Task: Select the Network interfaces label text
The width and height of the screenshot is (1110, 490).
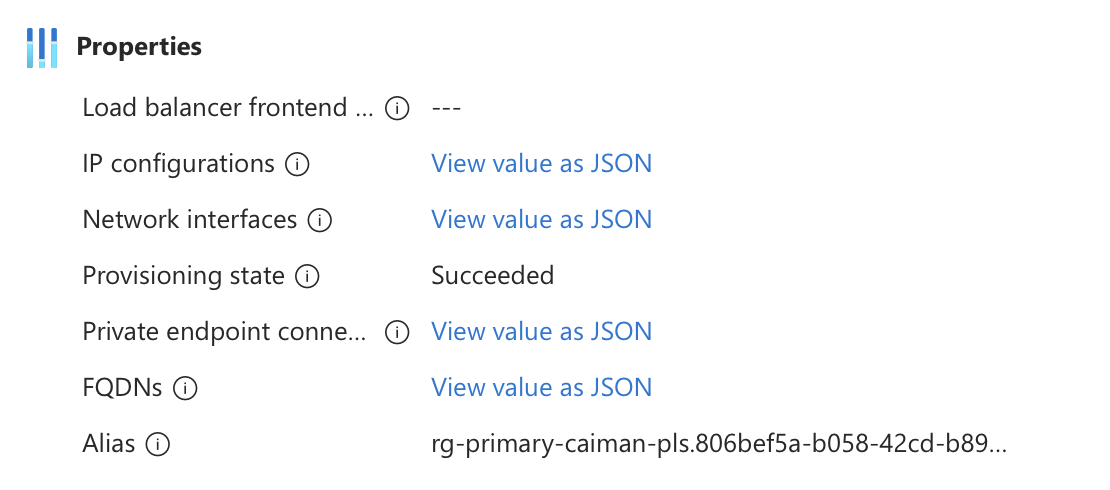Action: (190, 220)
